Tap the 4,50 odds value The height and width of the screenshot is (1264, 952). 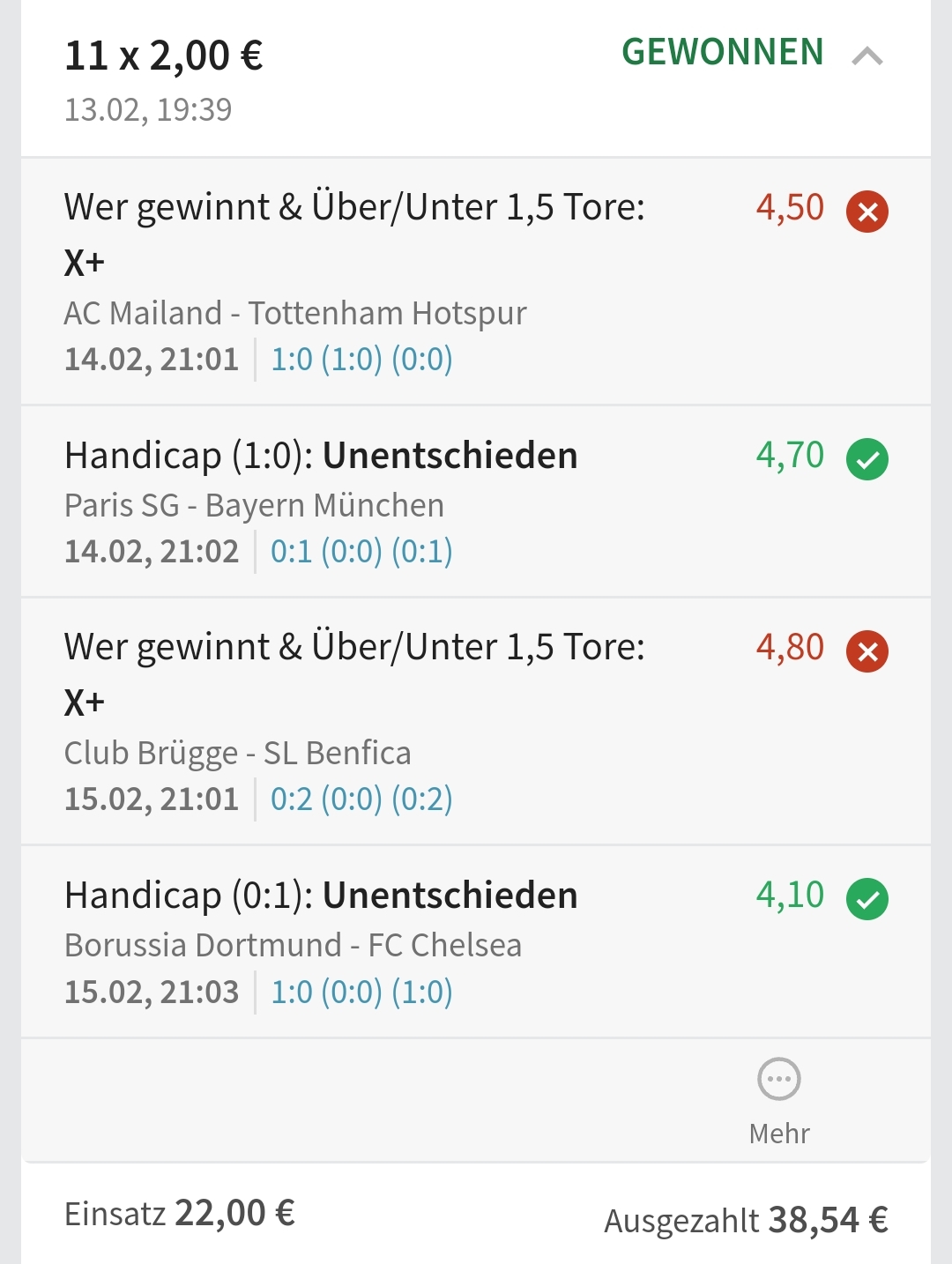tap(790, 208)
